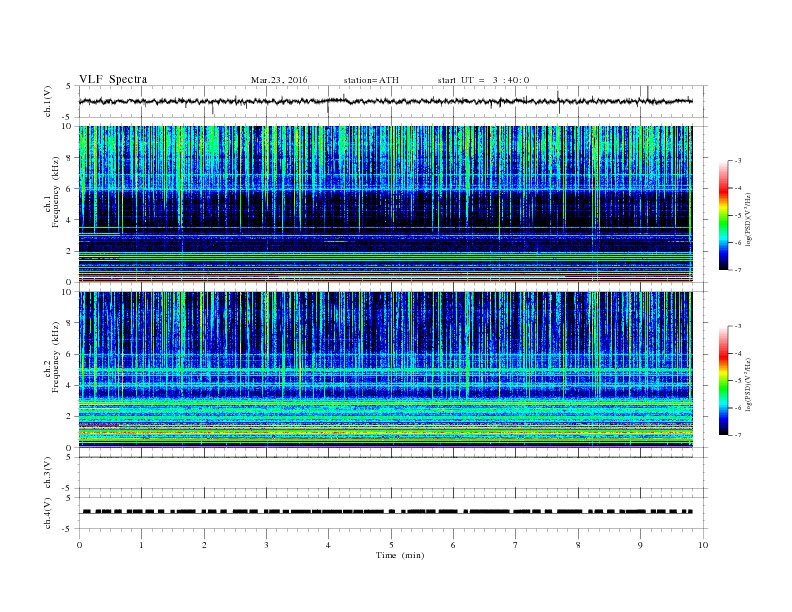Select the "start UT = 3 :40: 0" text
The width and height of the screenshot is (792, 612).
tap(483, 80)
